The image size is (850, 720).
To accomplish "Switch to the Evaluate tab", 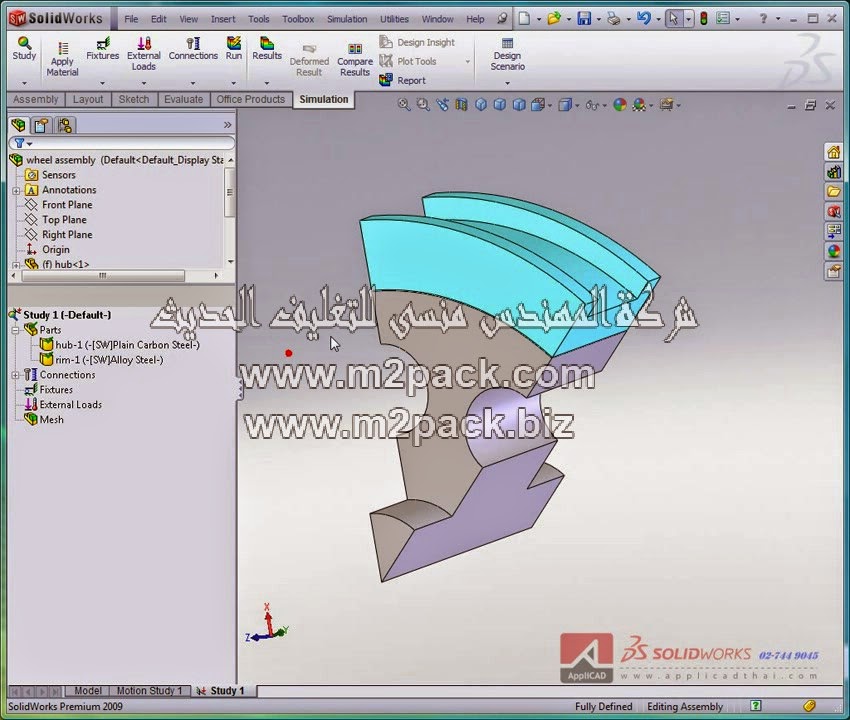I will click(x=183, y=99).
